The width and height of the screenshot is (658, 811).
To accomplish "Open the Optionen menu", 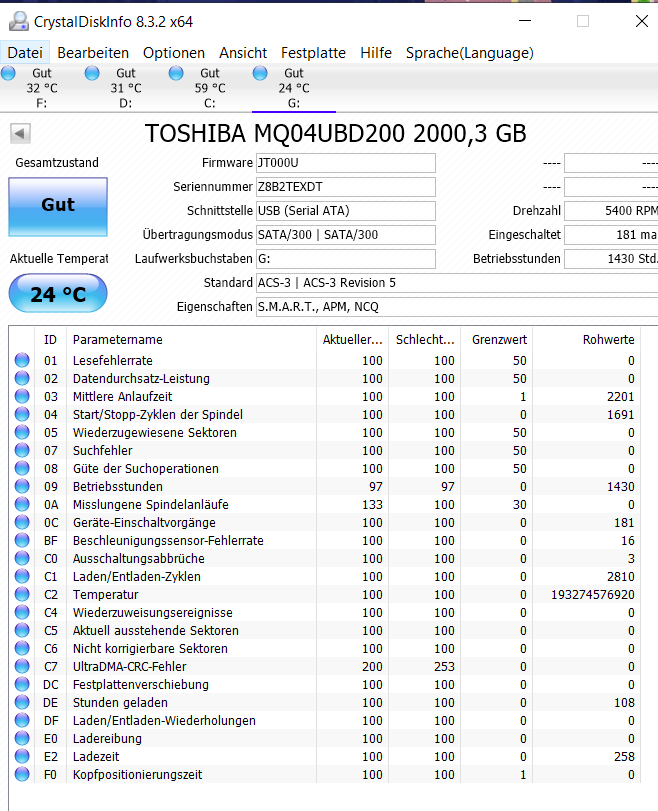I will [174, 53].
